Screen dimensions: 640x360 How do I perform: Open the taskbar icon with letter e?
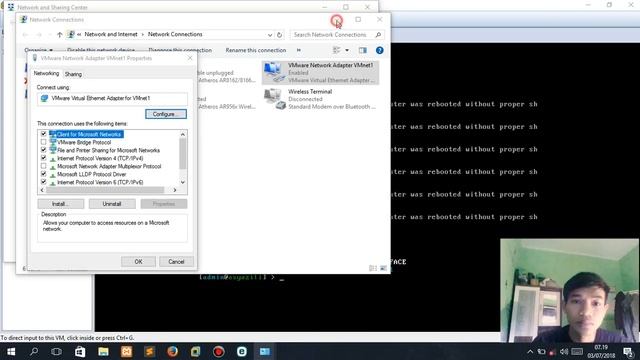coord(242,351)
